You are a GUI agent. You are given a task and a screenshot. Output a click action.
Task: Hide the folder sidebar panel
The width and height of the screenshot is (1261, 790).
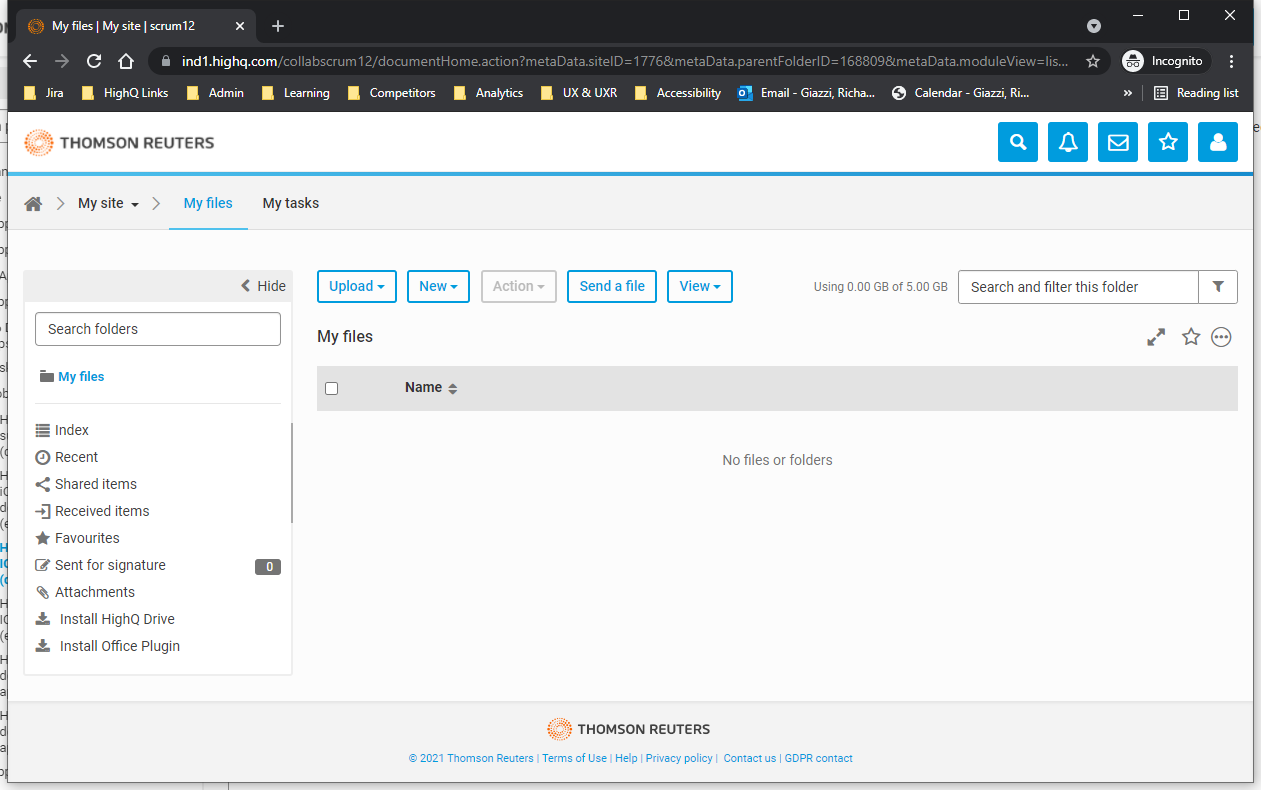click(x=263, y=286)
